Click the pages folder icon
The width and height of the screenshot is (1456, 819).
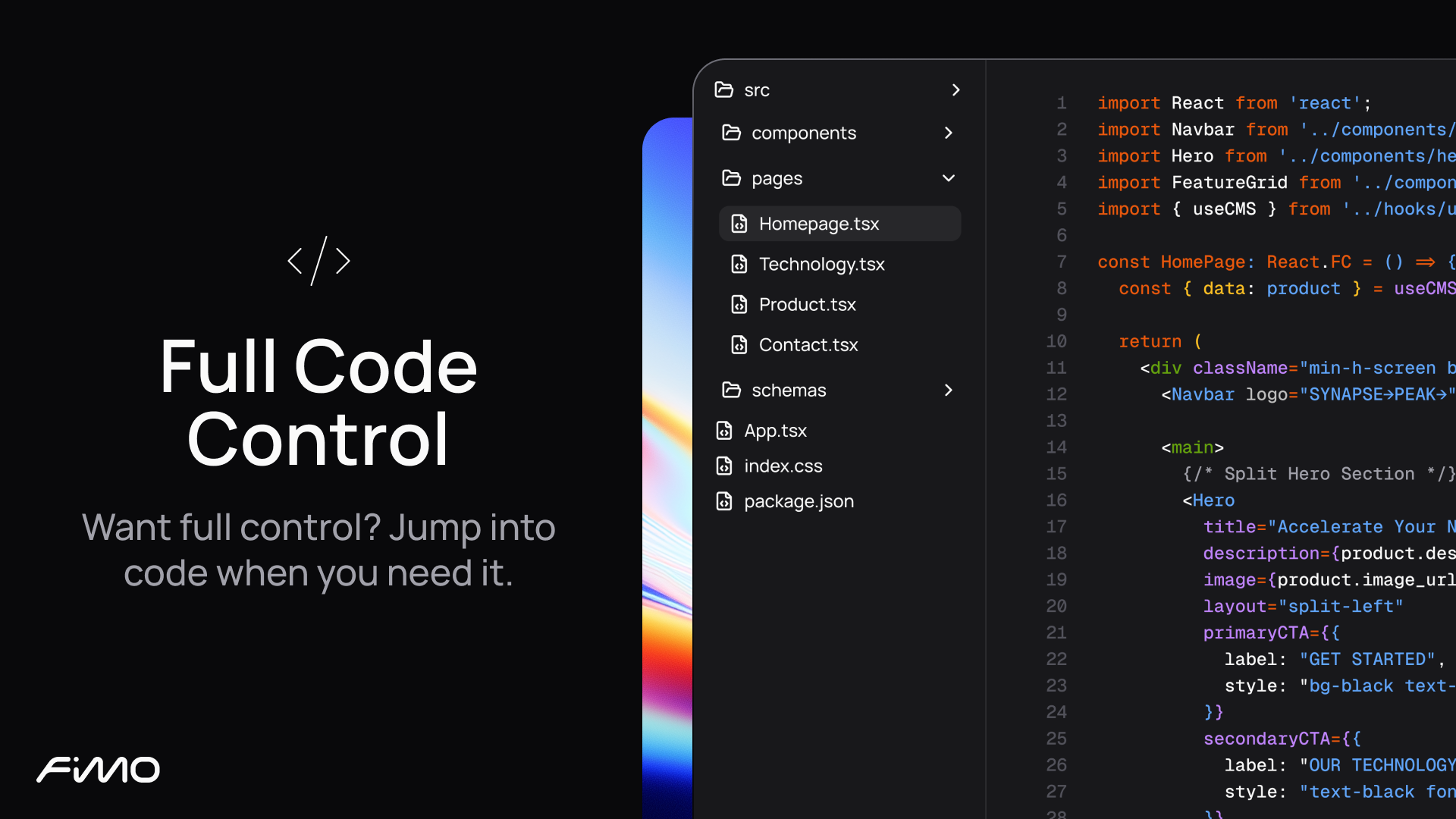coord(731,178)
